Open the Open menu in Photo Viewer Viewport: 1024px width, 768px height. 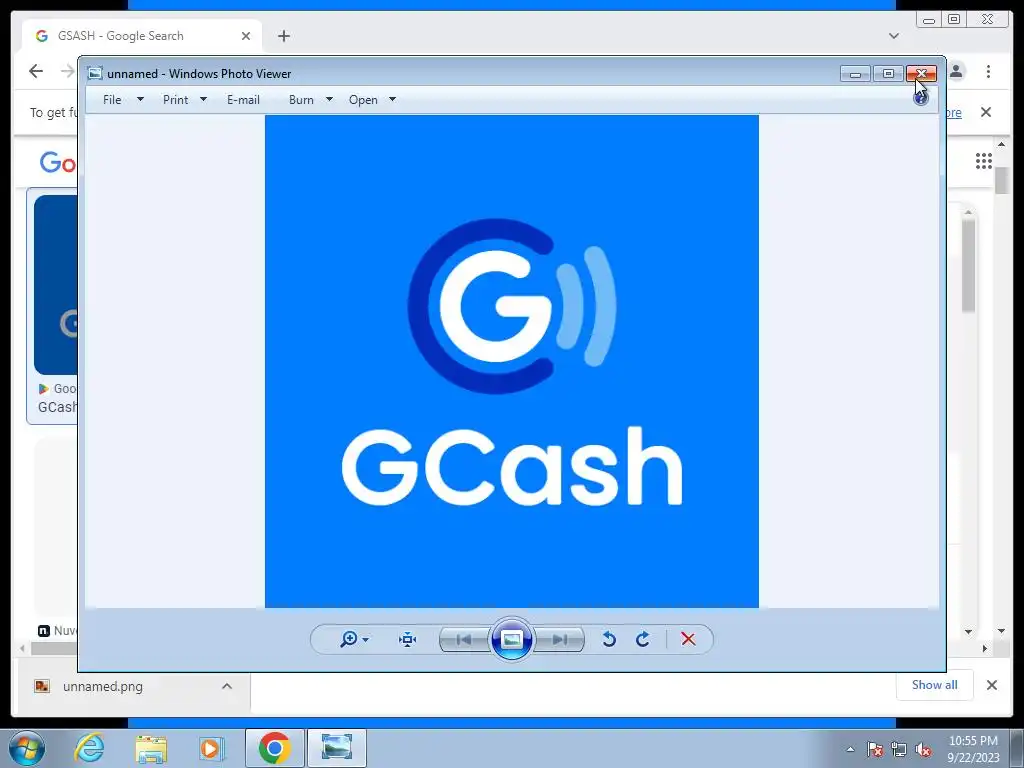363,99
